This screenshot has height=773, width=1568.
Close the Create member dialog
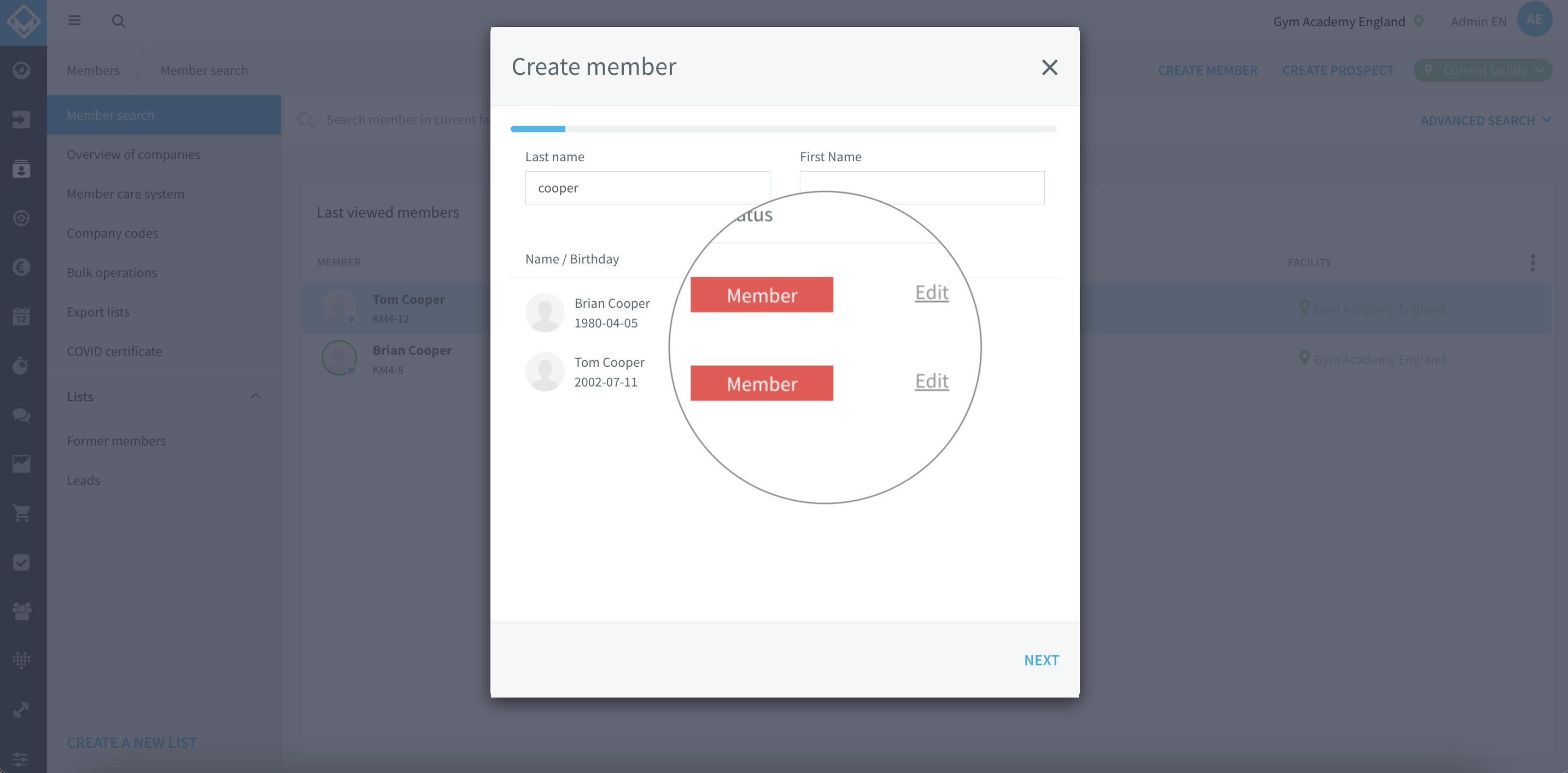point(1049,67)
